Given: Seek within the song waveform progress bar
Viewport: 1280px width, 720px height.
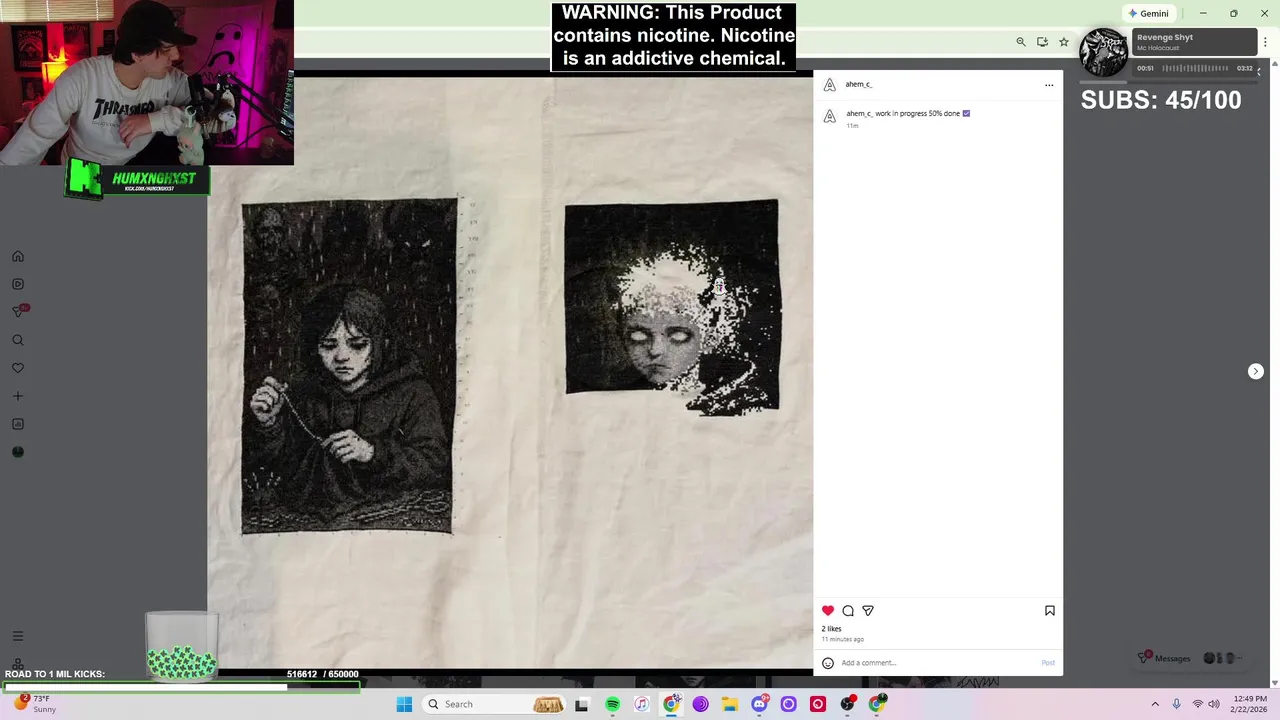Looking at the screenshot, I should coord(1195,68).
